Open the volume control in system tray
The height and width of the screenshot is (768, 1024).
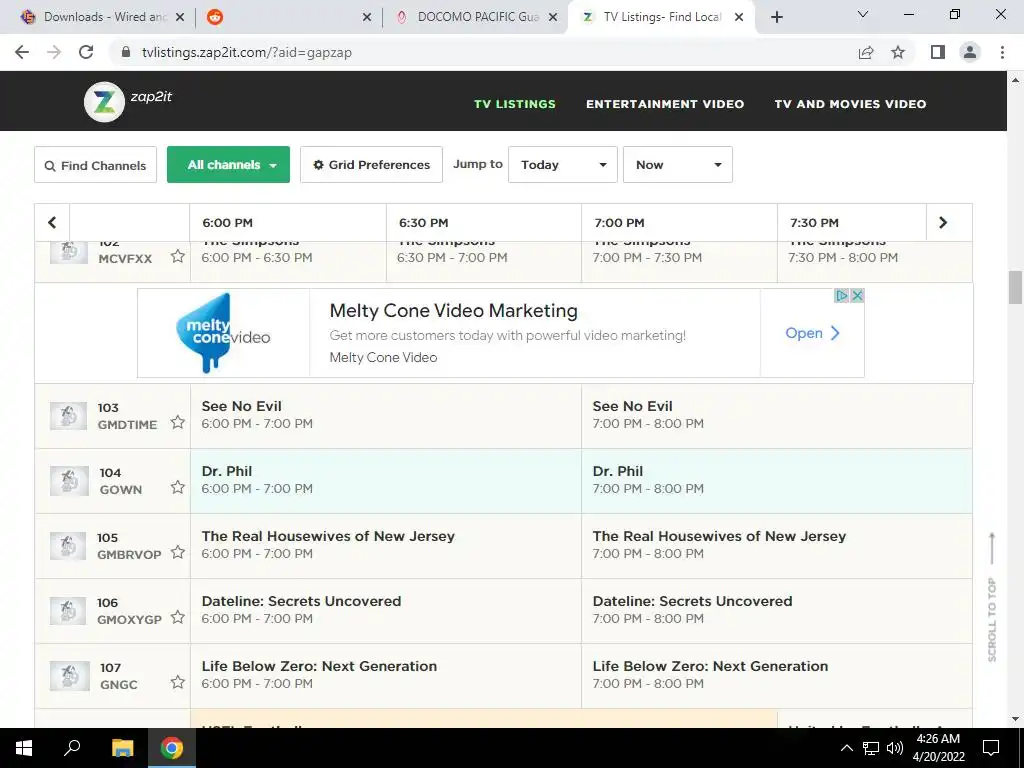click(x=895, y=748)
